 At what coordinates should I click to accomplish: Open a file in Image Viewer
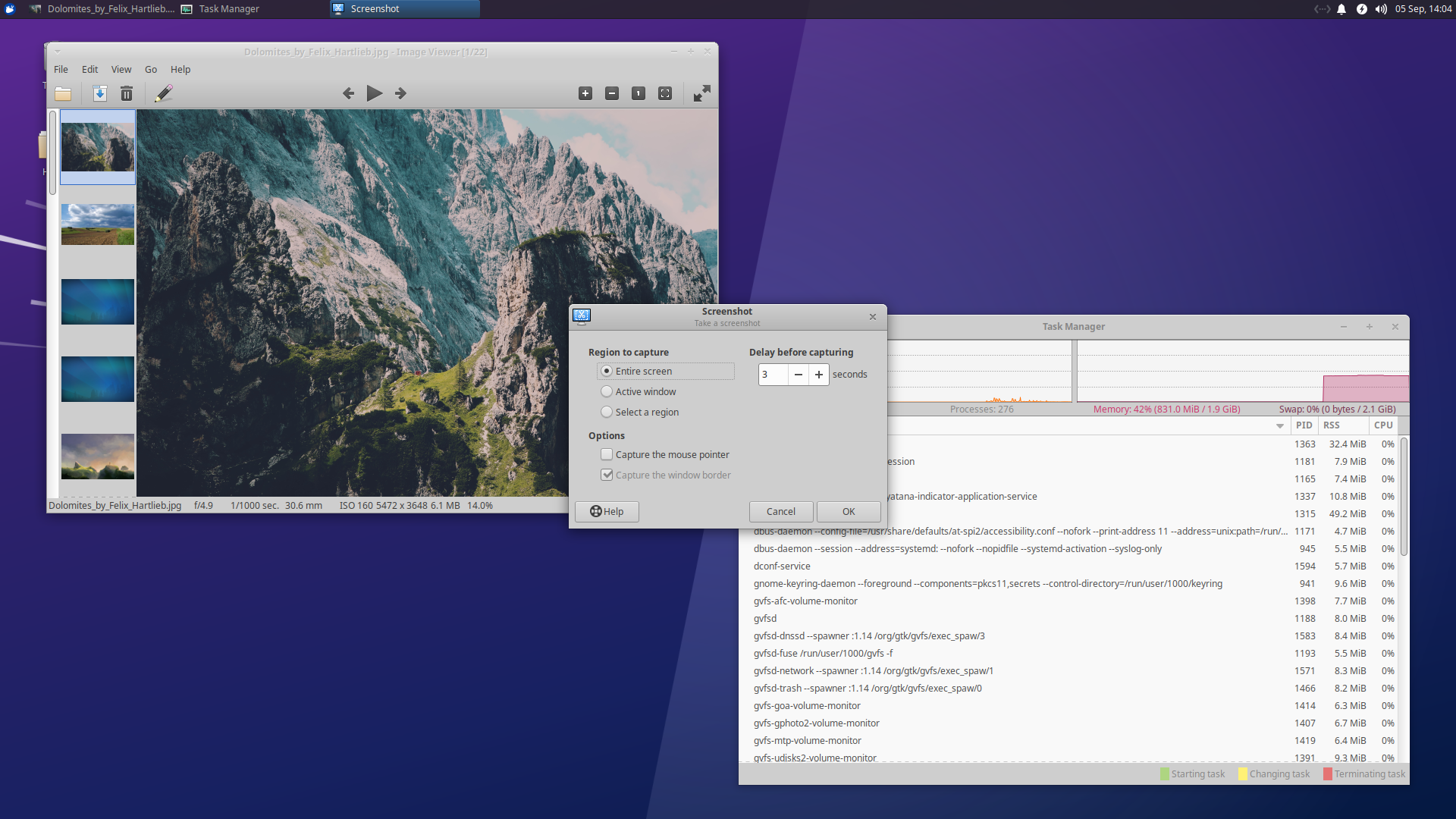63,93
